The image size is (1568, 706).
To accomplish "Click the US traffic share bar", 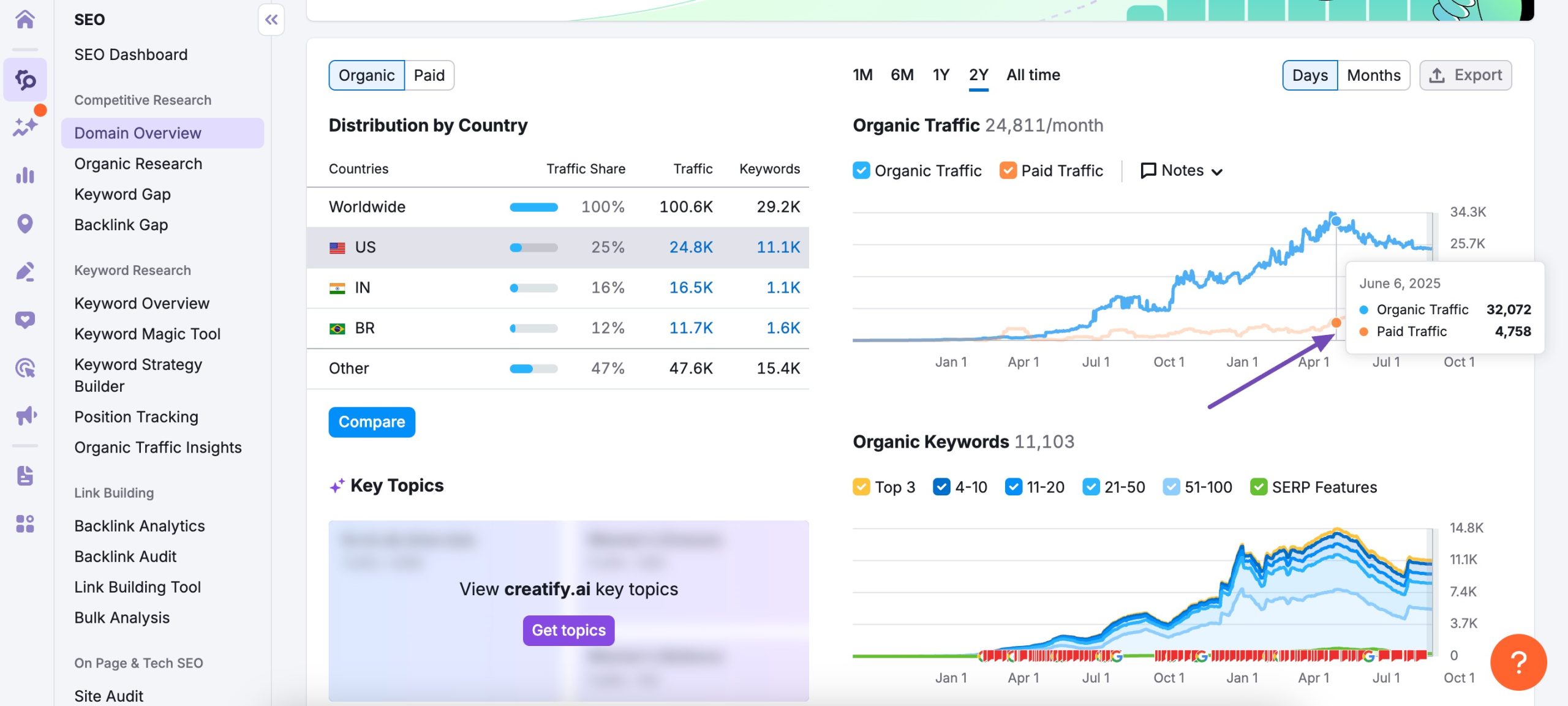I will [533, 247].
